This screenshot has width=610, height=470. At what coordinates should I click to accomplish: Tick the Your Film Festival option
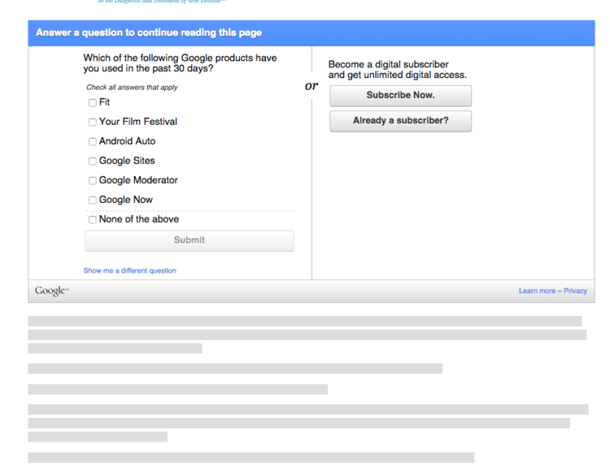tap(92, 122)
